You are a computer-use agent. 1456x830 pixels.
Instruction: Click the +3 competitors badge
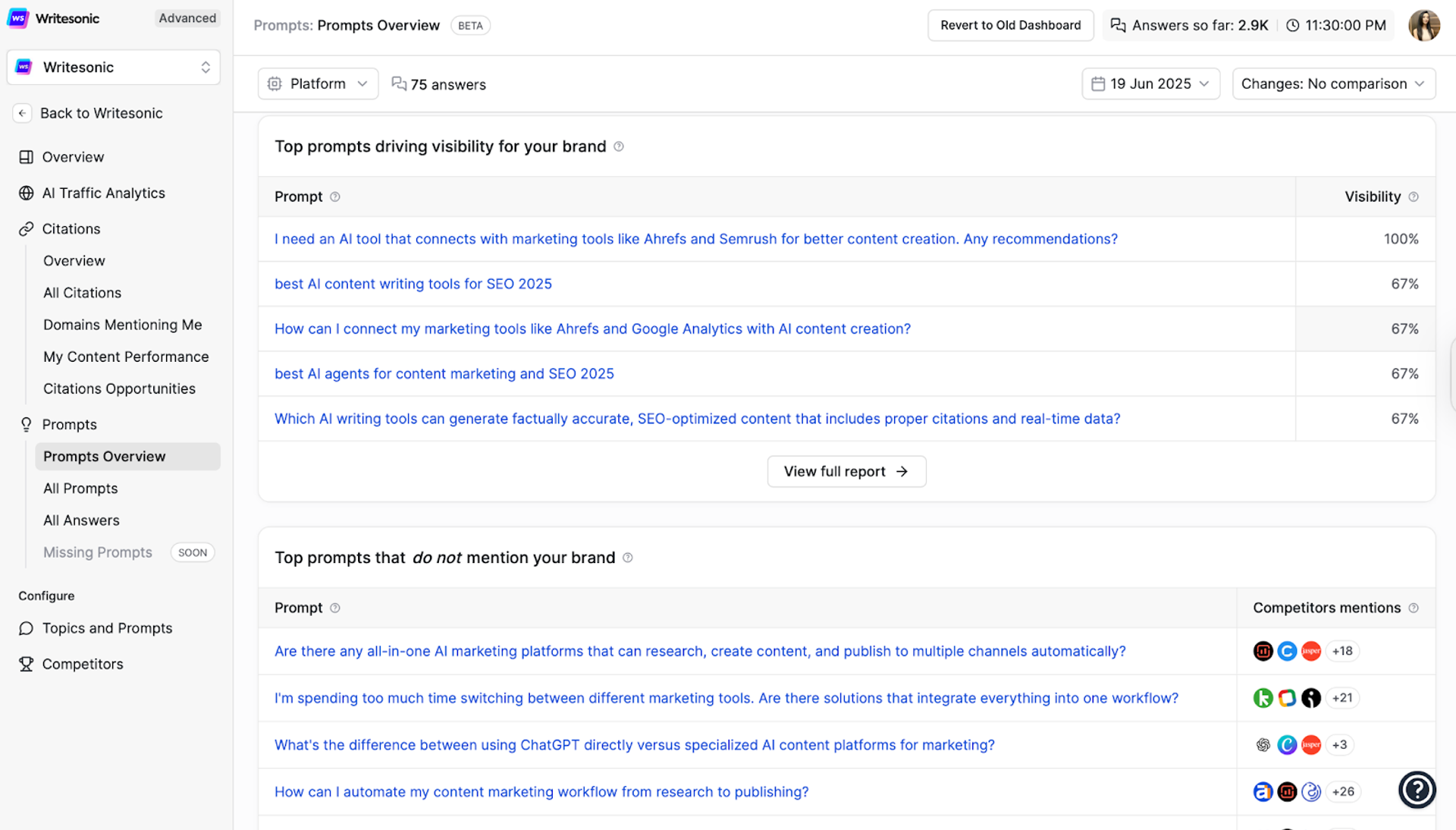click(1340, 745)
